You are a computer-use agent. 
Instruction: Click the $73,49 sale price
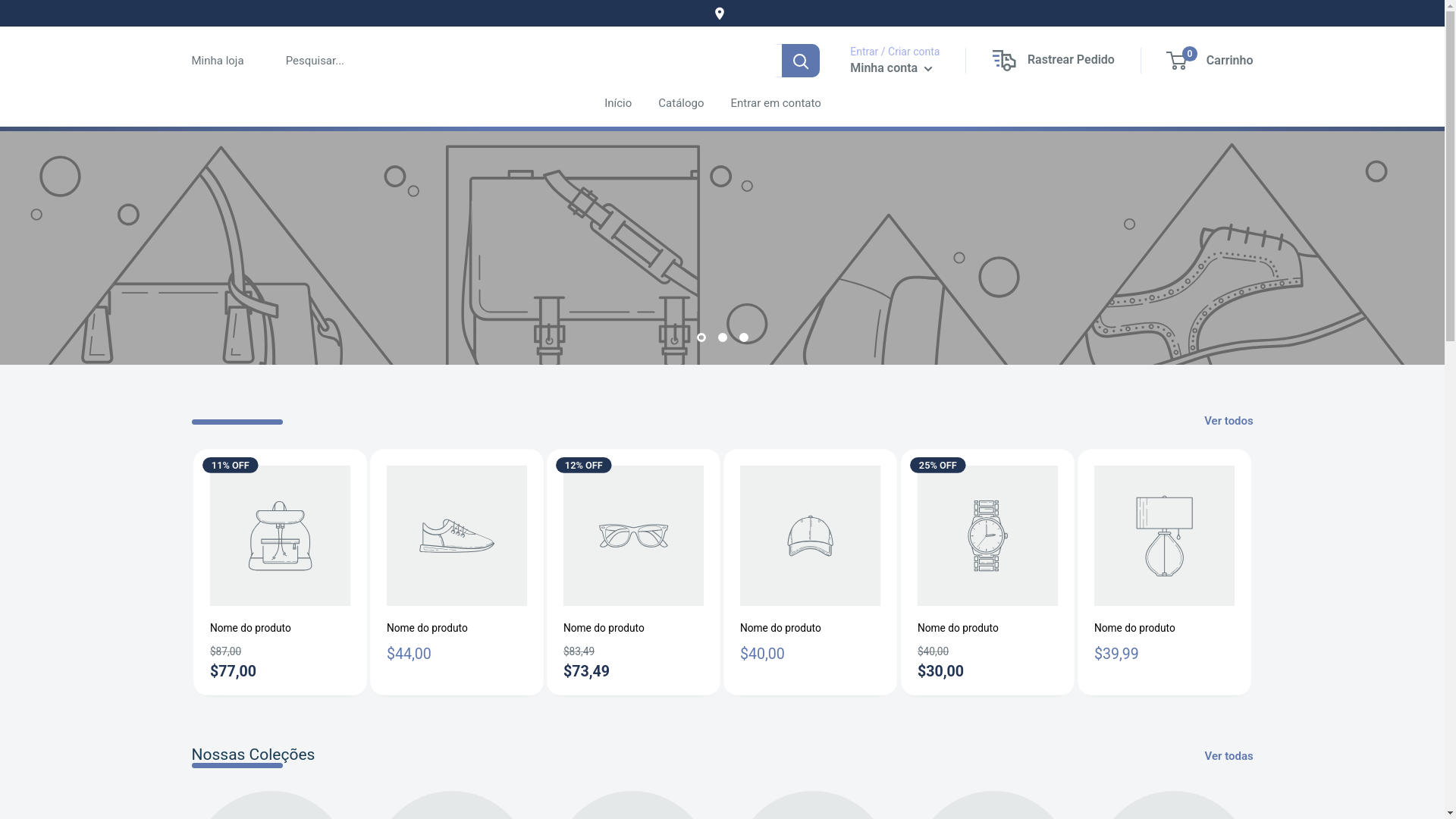586,671
